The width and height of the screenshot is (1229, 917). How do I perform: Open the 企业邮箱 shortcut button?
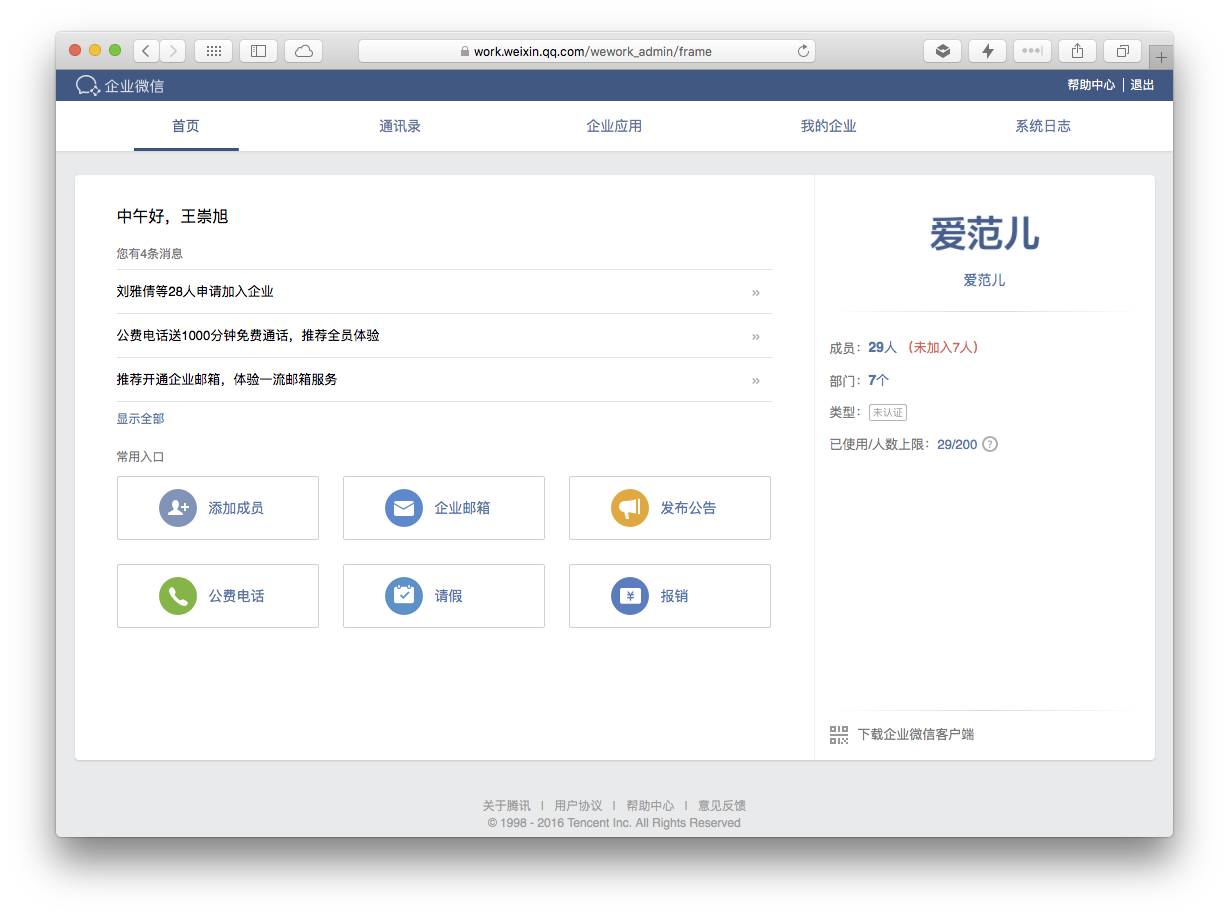pos(444,508)
